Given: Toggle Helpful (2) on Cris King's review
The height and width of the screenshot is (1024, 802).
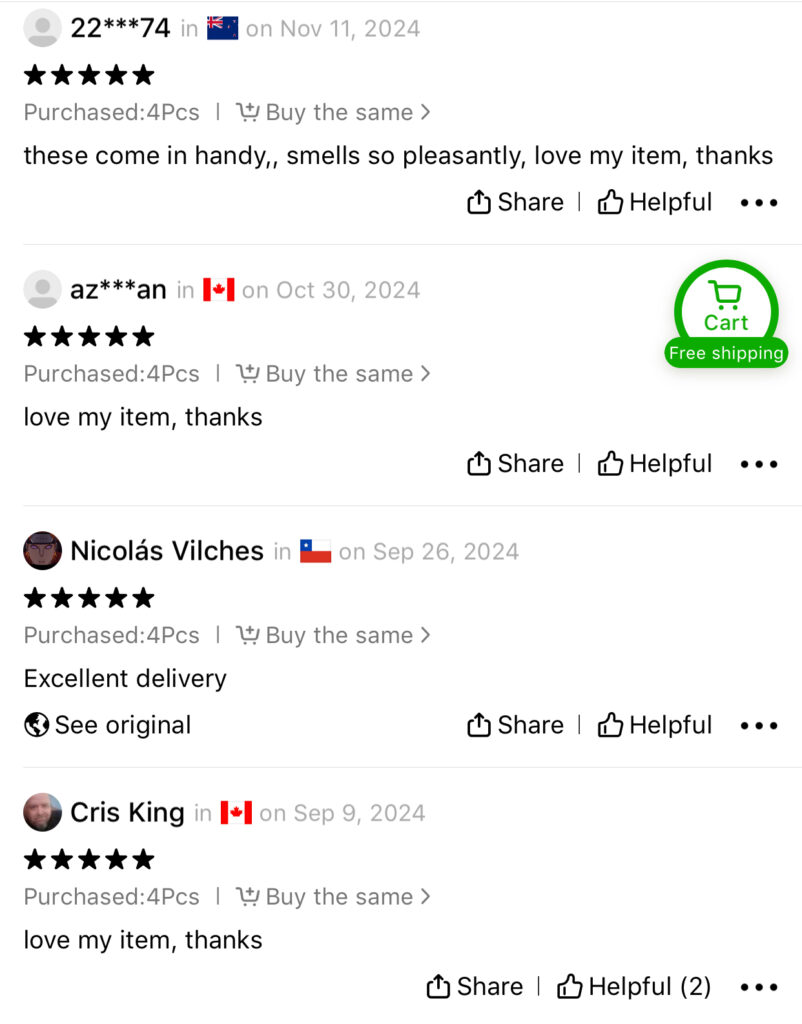Looking at the screenshot, I should pos(634,986).
